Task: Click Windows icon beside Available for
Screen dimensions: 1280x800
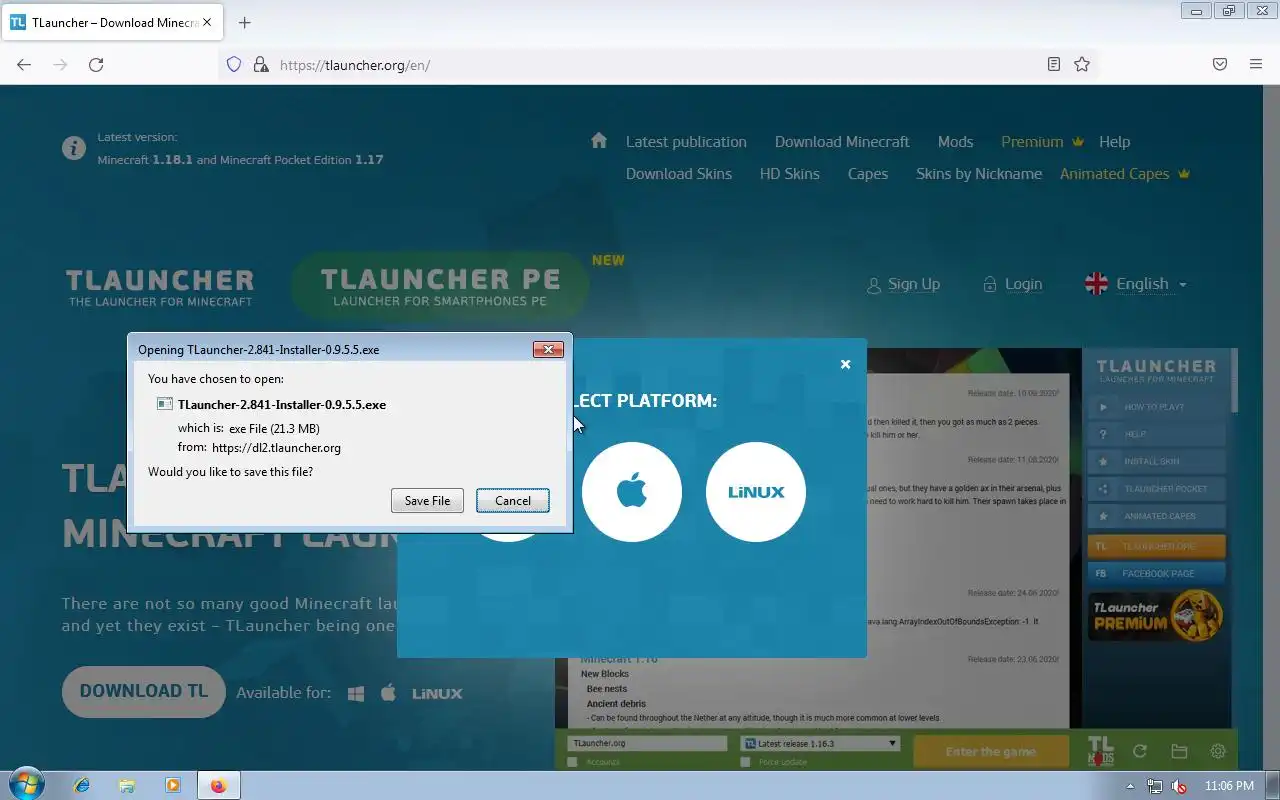Action: click(x=356, y=693)
